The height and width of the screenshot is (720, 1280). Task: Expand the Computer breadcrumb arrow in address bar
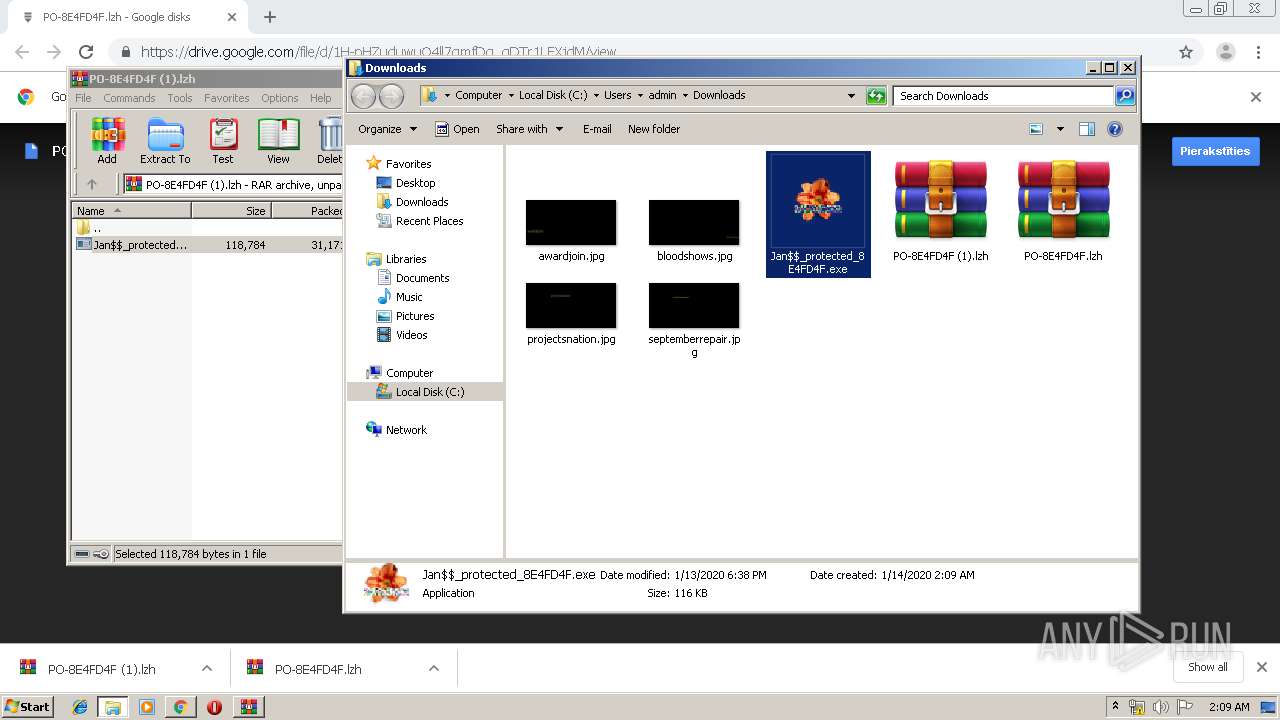click(510, 96)
